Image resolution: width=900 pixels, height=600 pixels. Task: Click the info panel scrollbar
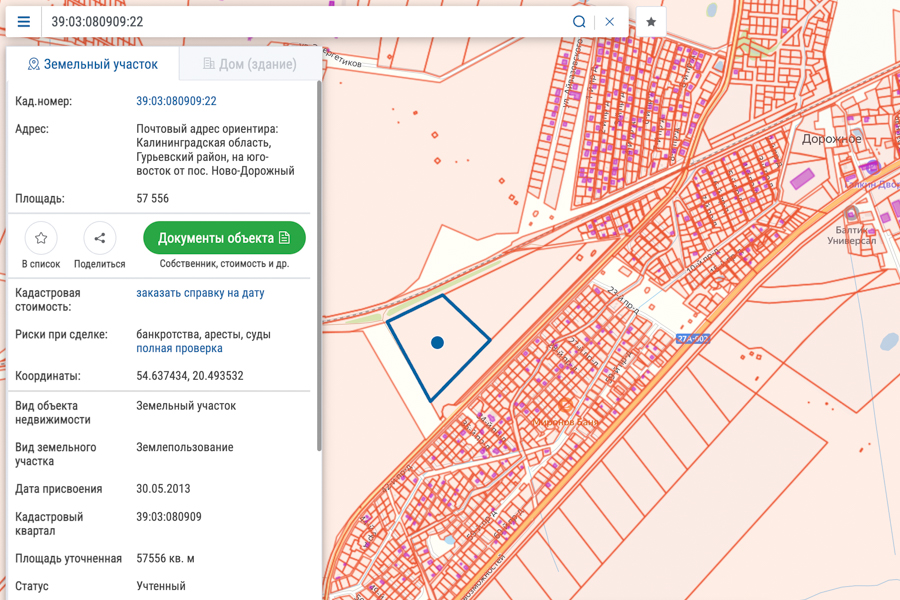(x=319, y=265)
